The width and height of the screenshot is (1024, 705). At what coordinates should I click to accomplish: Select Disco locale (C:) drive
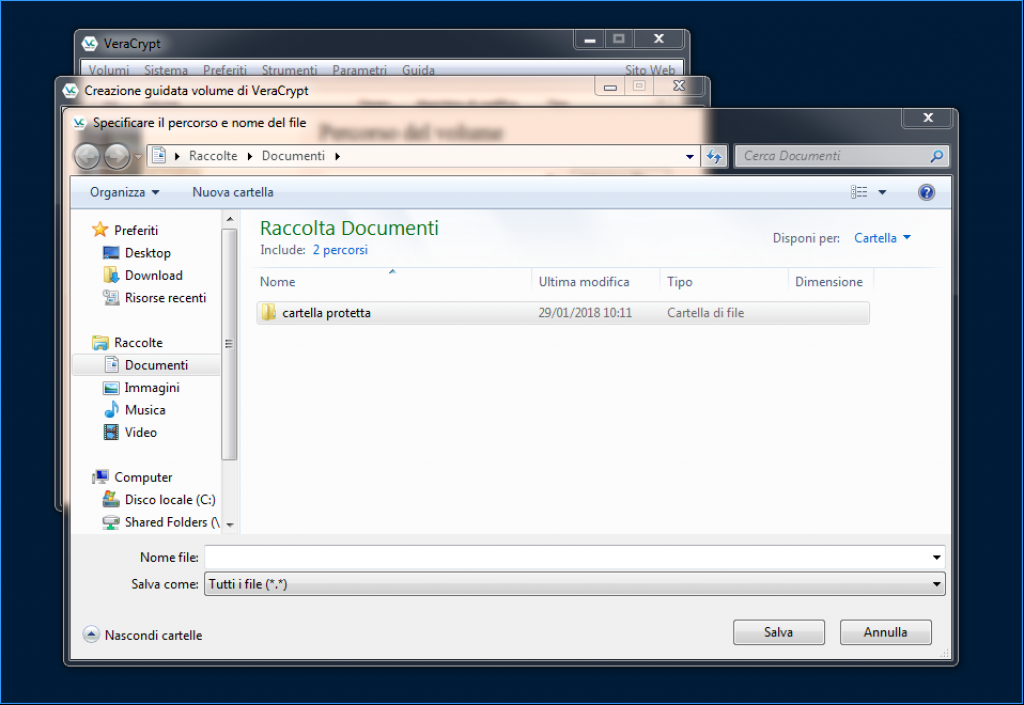coord(169,500)
